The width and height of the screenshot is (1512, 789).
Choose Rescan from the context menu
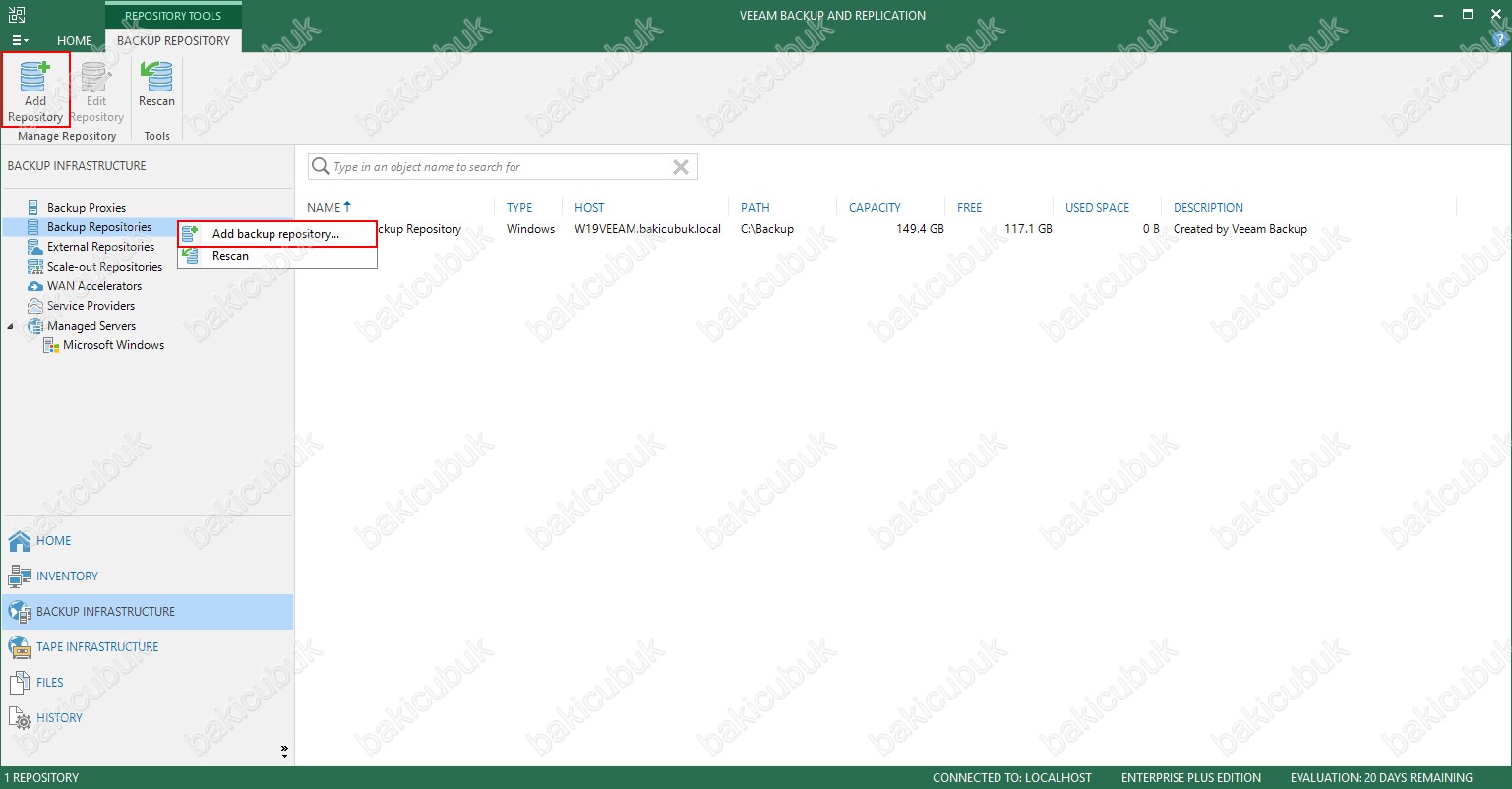point(277,256)
